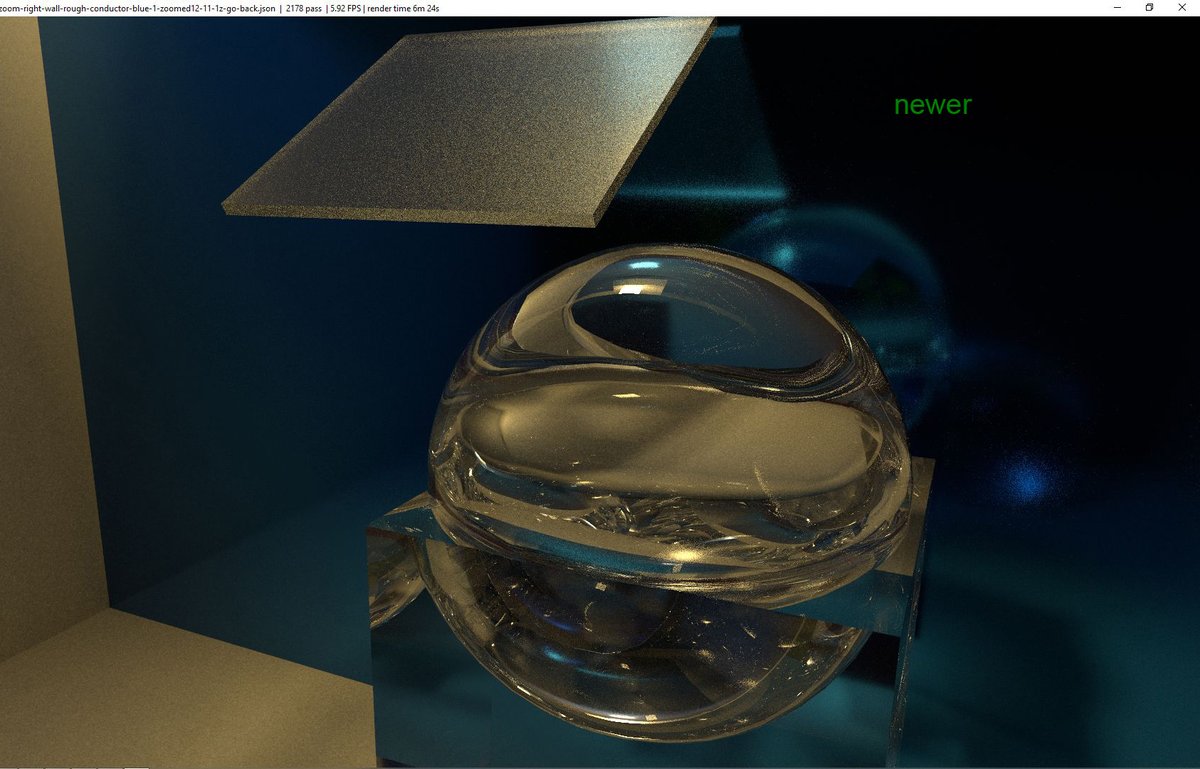
Task: Click the "render time 6m 24s" text
Action: point(403,8)
